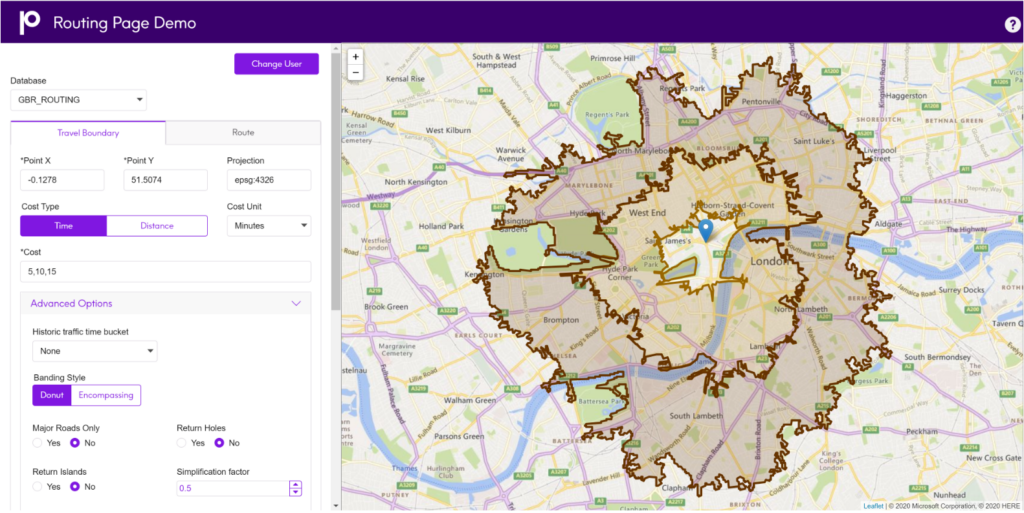
Task: Click the map zoom in button
Action: pos(355,57)
